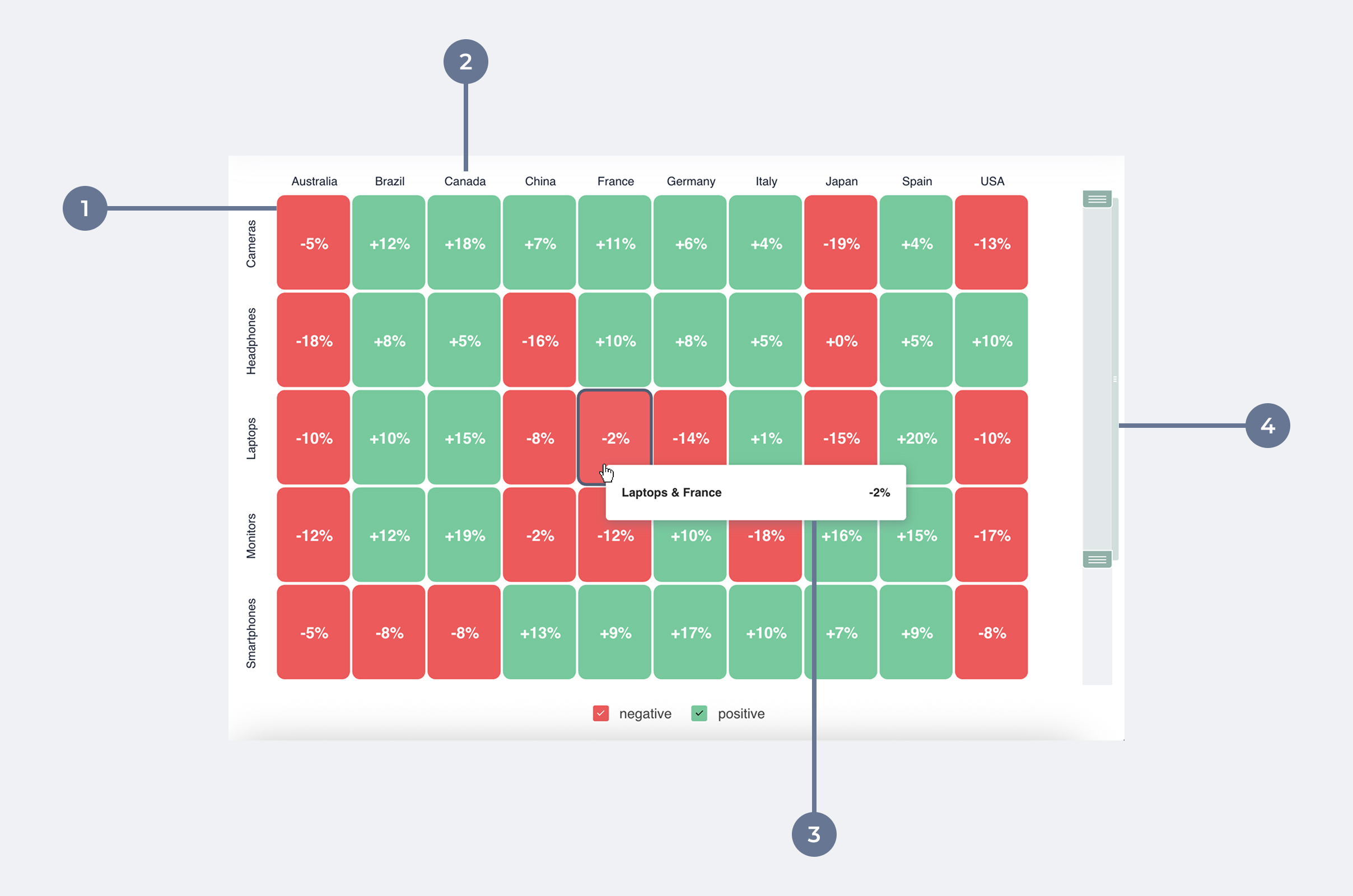
Task: Click callout marker number 2
Action: click(466, 62)
